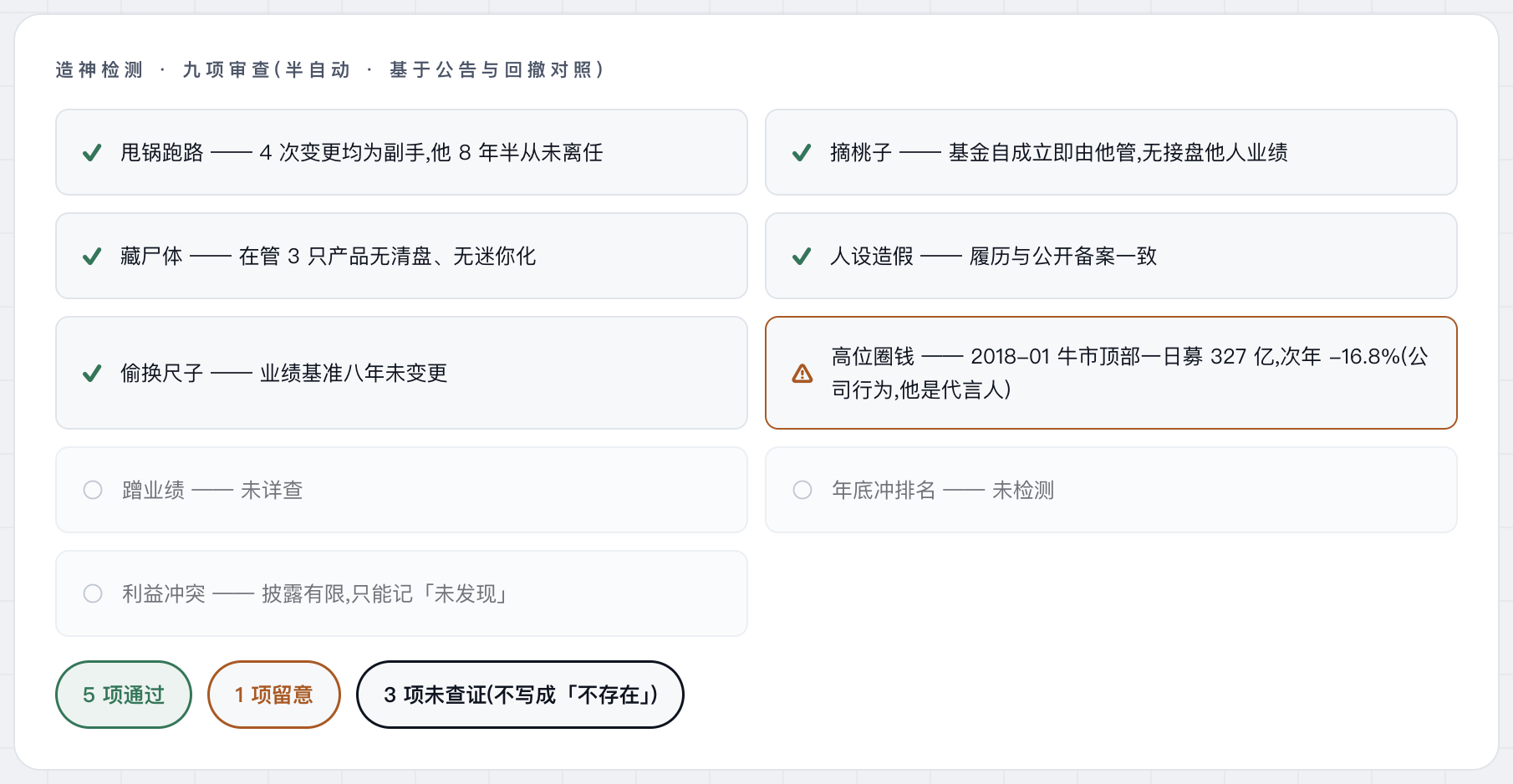Click the 偷换尺子 benchmark check text
Viewport: 1513px width, 784px height.
tap(284, 373)
